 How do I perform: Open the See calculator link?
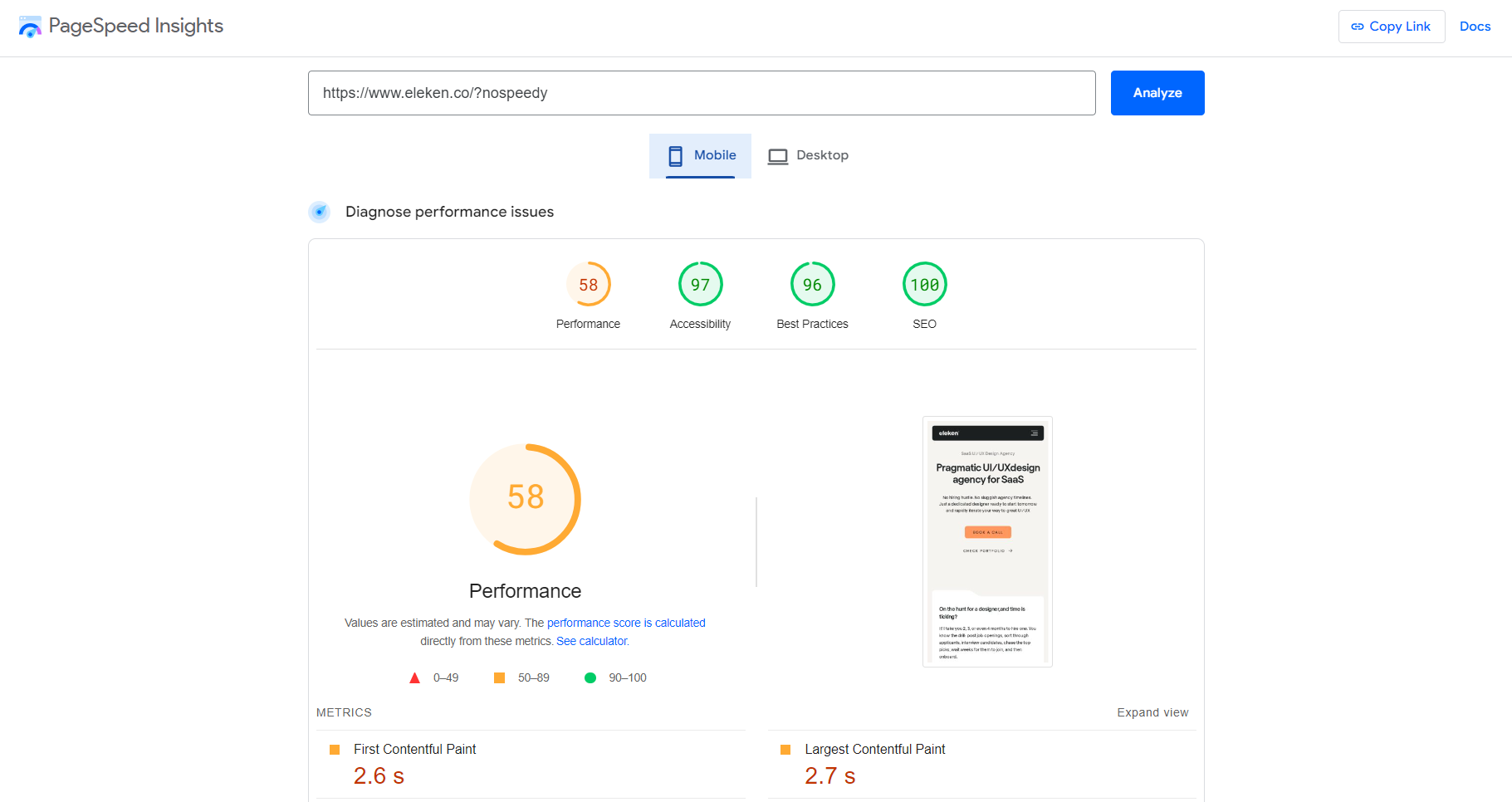tap(593, 641)
